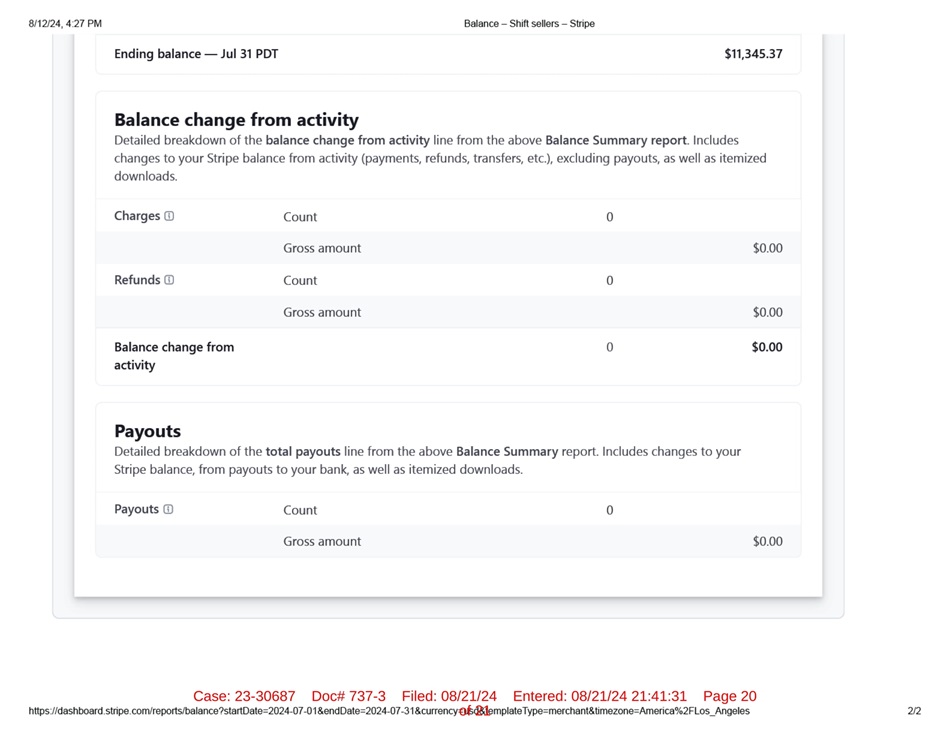Click the Payouts gross amount value $0.00
Image resolution: width=950 pixels, height=734 pixels.
767,541
